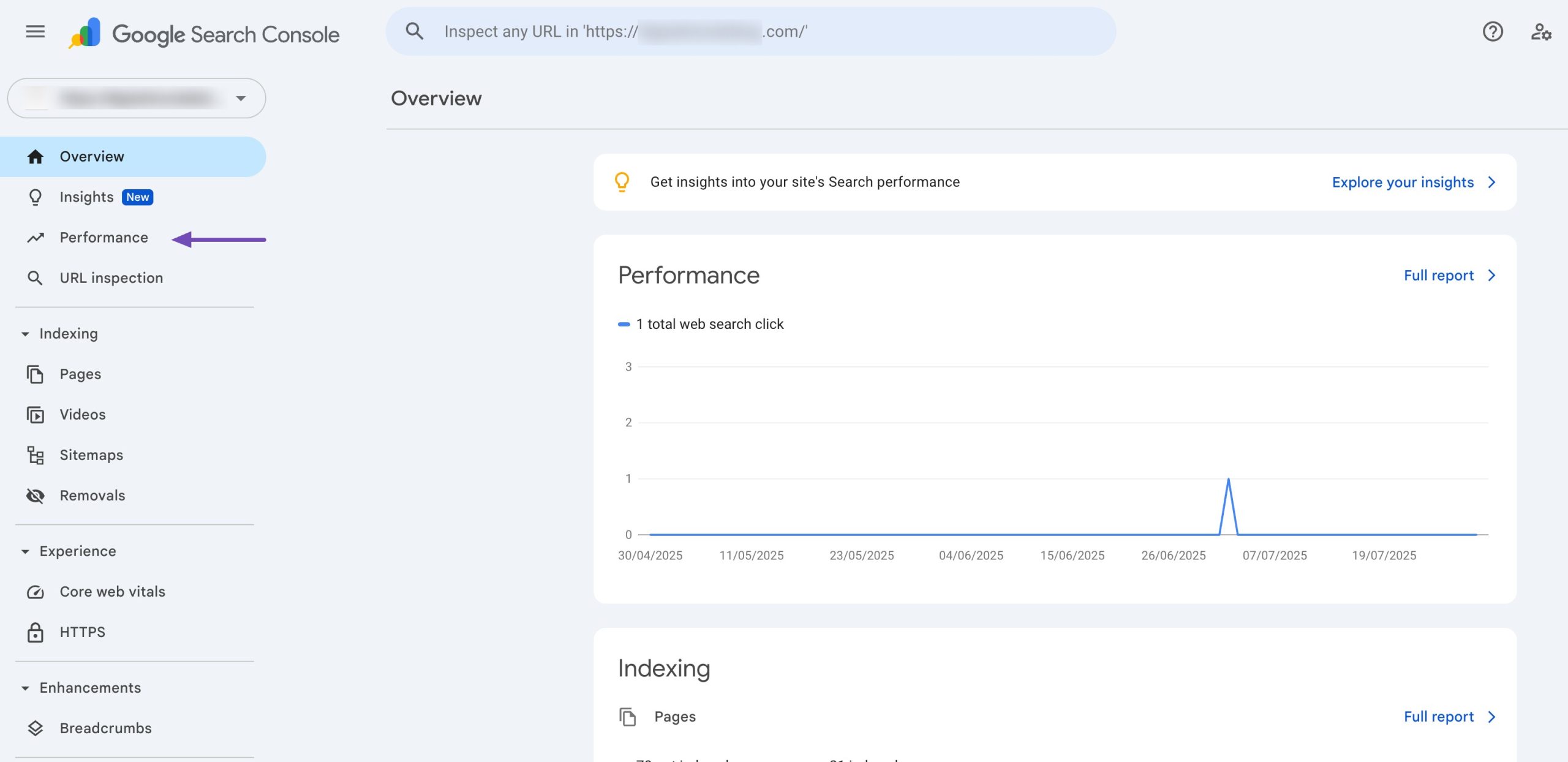Viewport: 1568px width, 762px height.
Task: Select the Insights lightbulb icon
Action: [35, 197]
